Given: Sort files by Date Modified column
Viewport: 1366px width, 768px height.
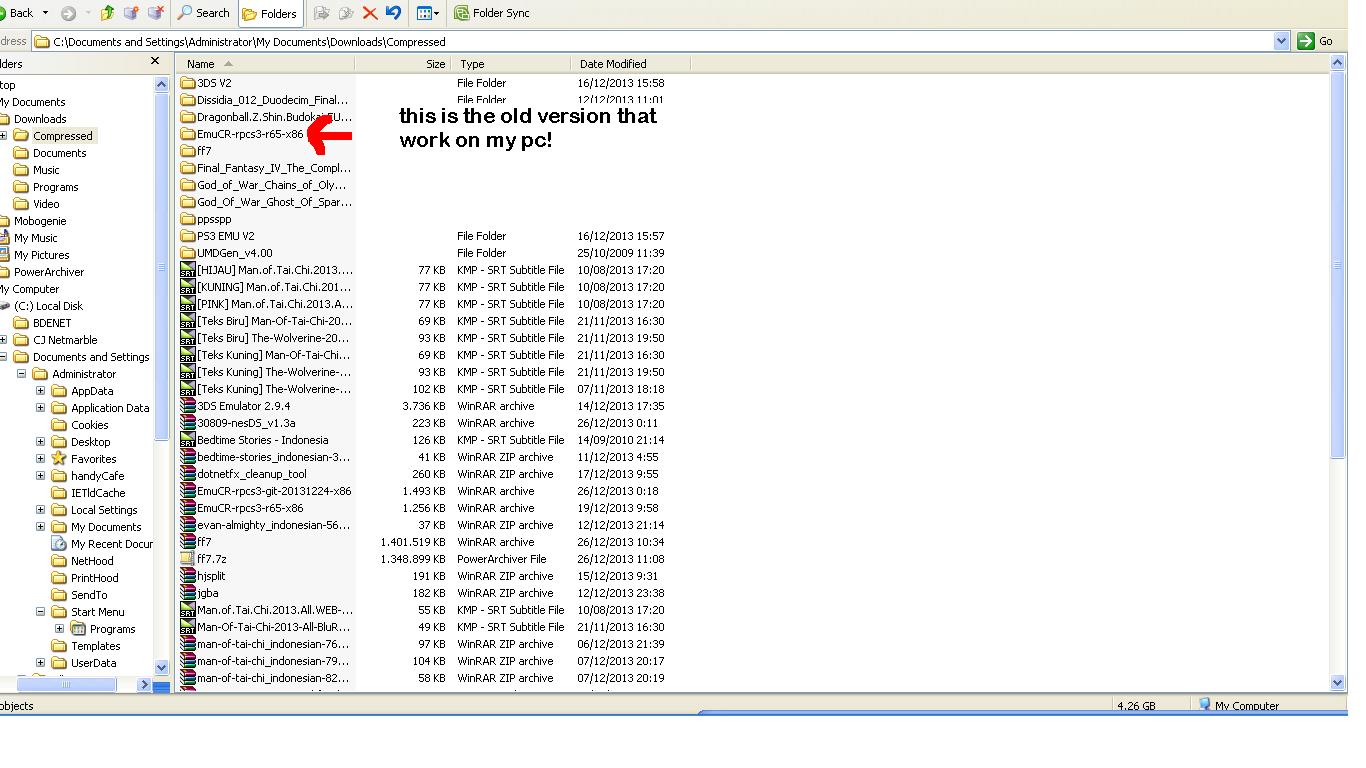Looking at the screenshot, I should (612, 64).
